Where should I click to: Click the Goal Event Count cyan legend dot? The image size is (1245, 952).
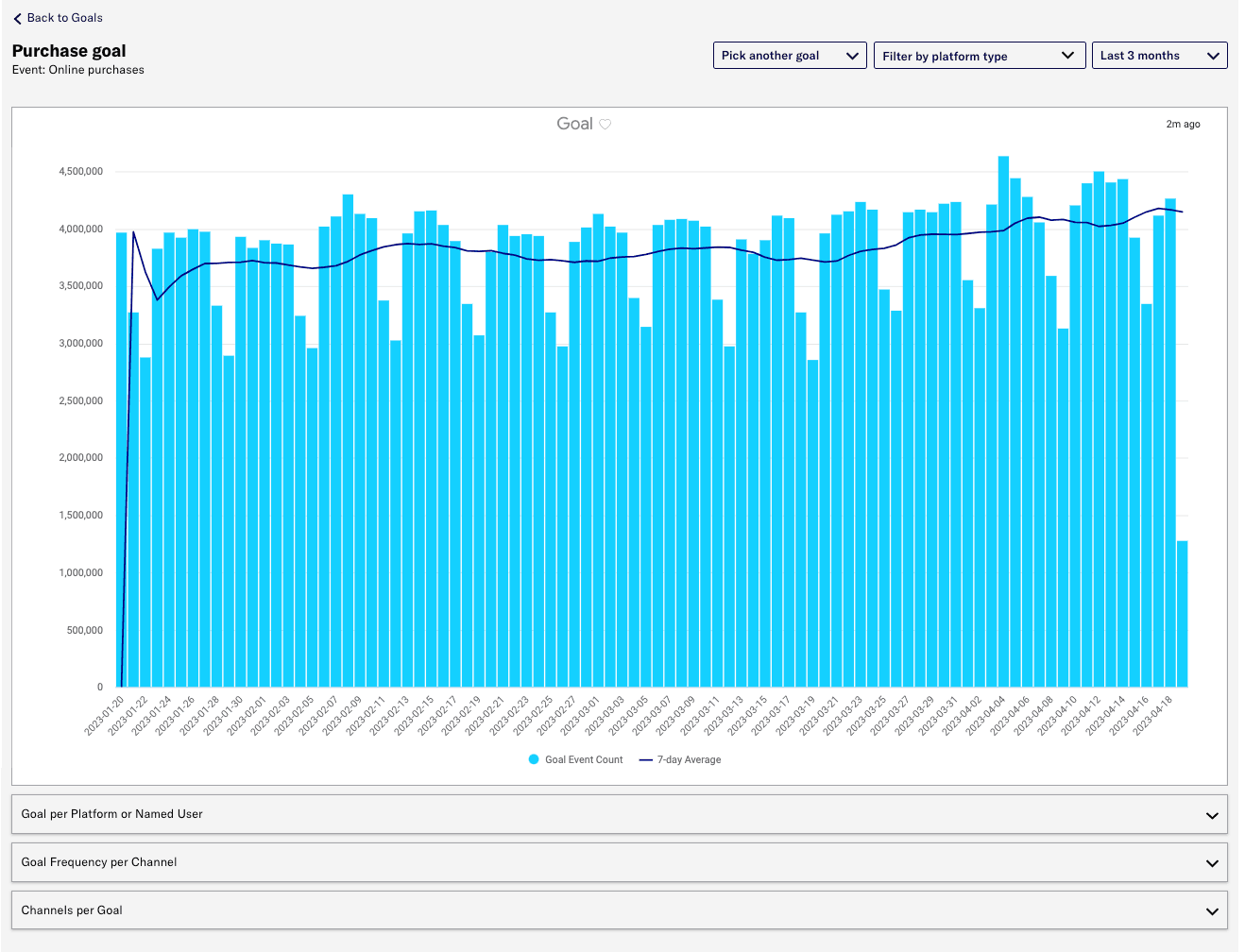pos(534,759)
